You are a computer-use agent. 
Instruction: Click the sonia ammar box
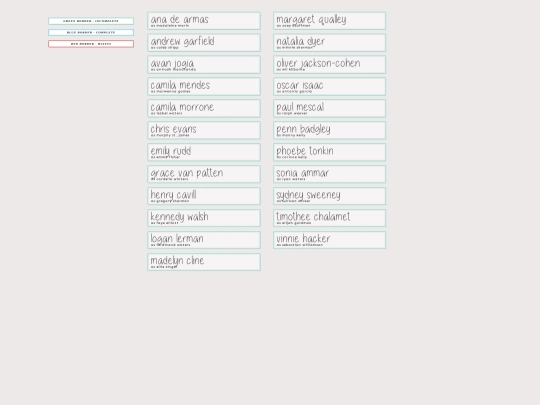click(x=330, y=174)
